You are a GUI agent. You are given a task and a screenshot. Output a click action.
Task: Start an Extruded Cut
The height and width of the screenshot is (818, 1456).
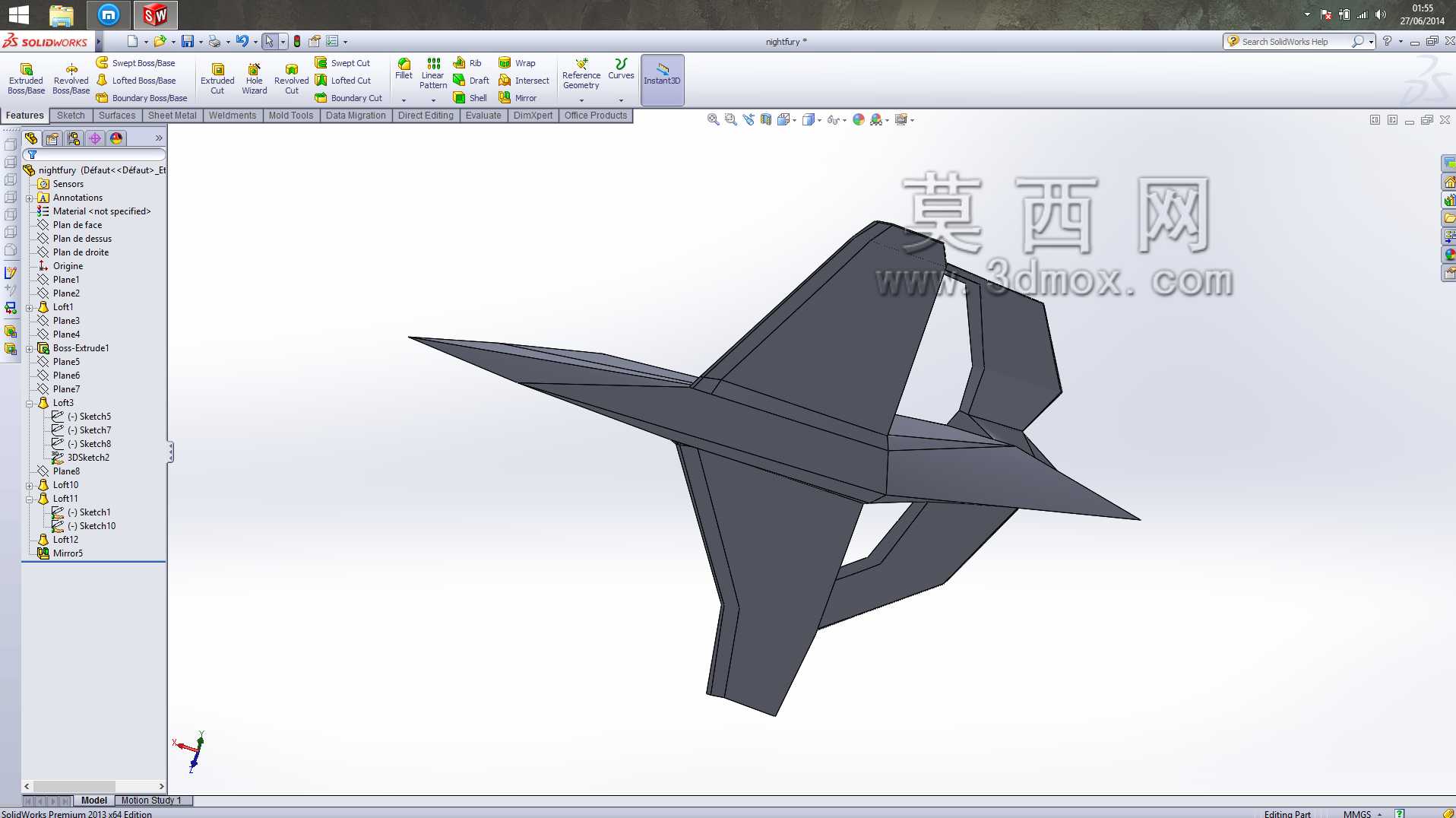217,79
